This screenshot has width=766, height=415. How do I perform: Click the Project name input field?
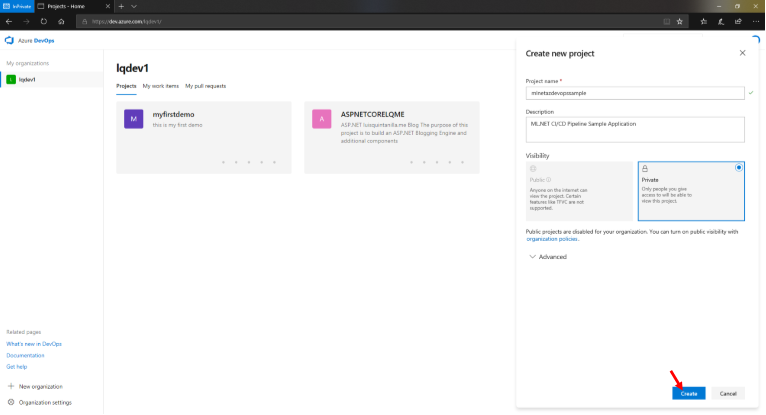click(x=634, y=92)
